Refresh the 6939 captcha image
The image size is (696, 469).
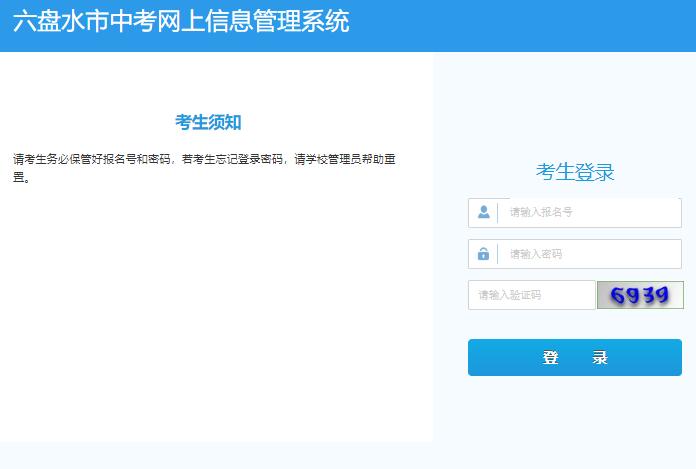click(x=640, y=295)
